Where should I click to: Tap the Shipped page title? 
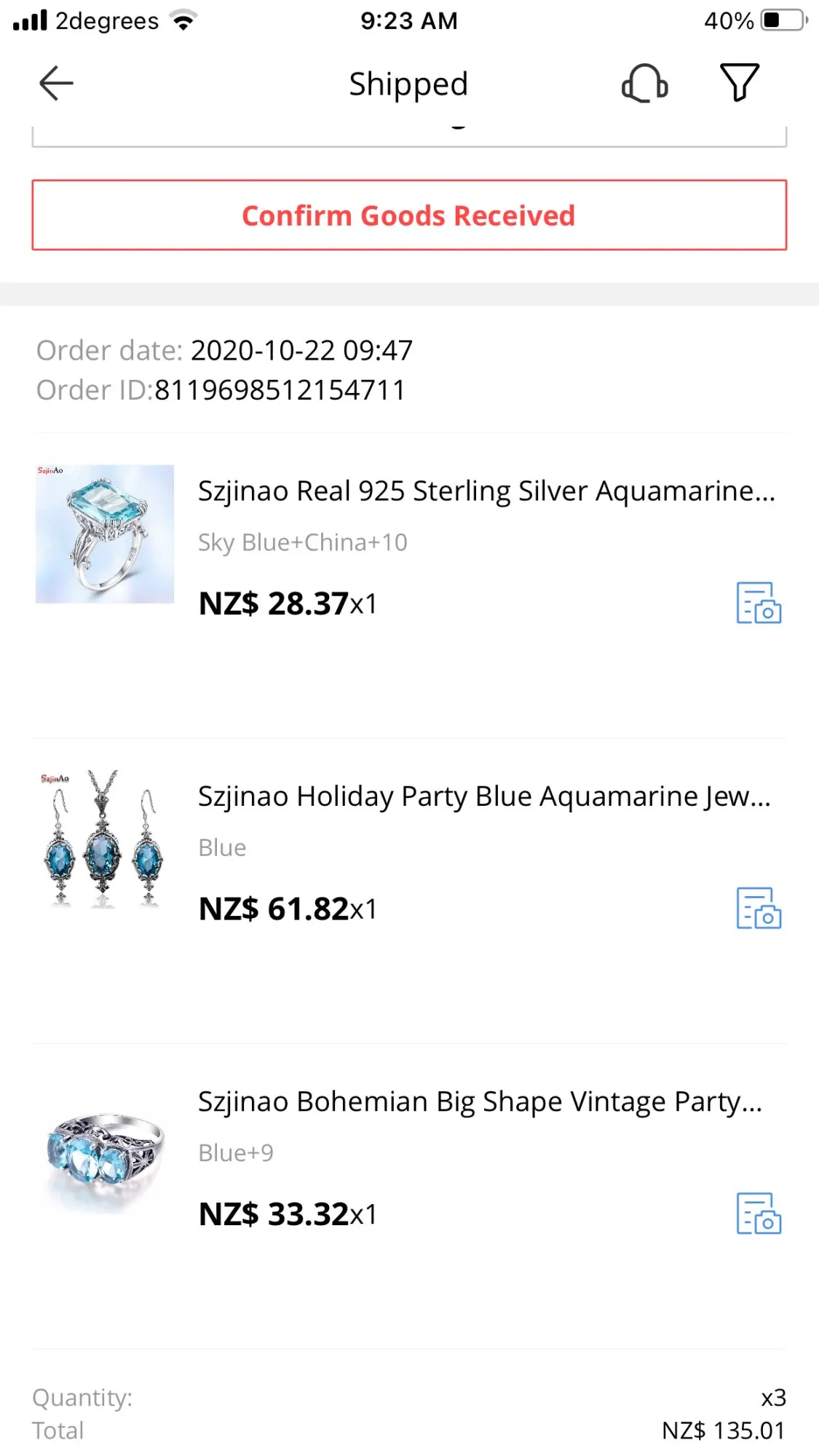pos(408,84)
